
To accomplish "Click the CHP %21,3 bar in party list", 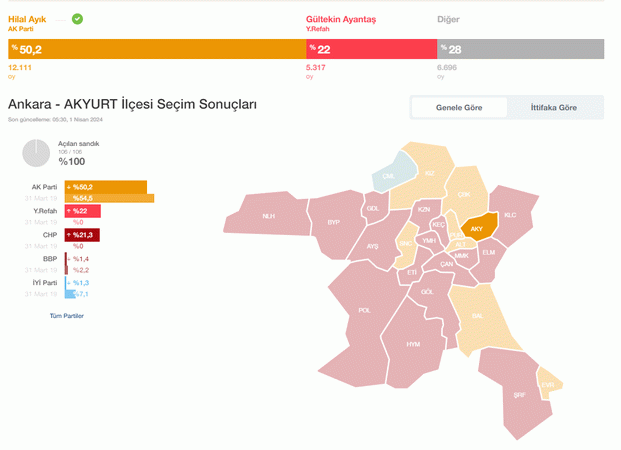I will [x=82, y=235].
